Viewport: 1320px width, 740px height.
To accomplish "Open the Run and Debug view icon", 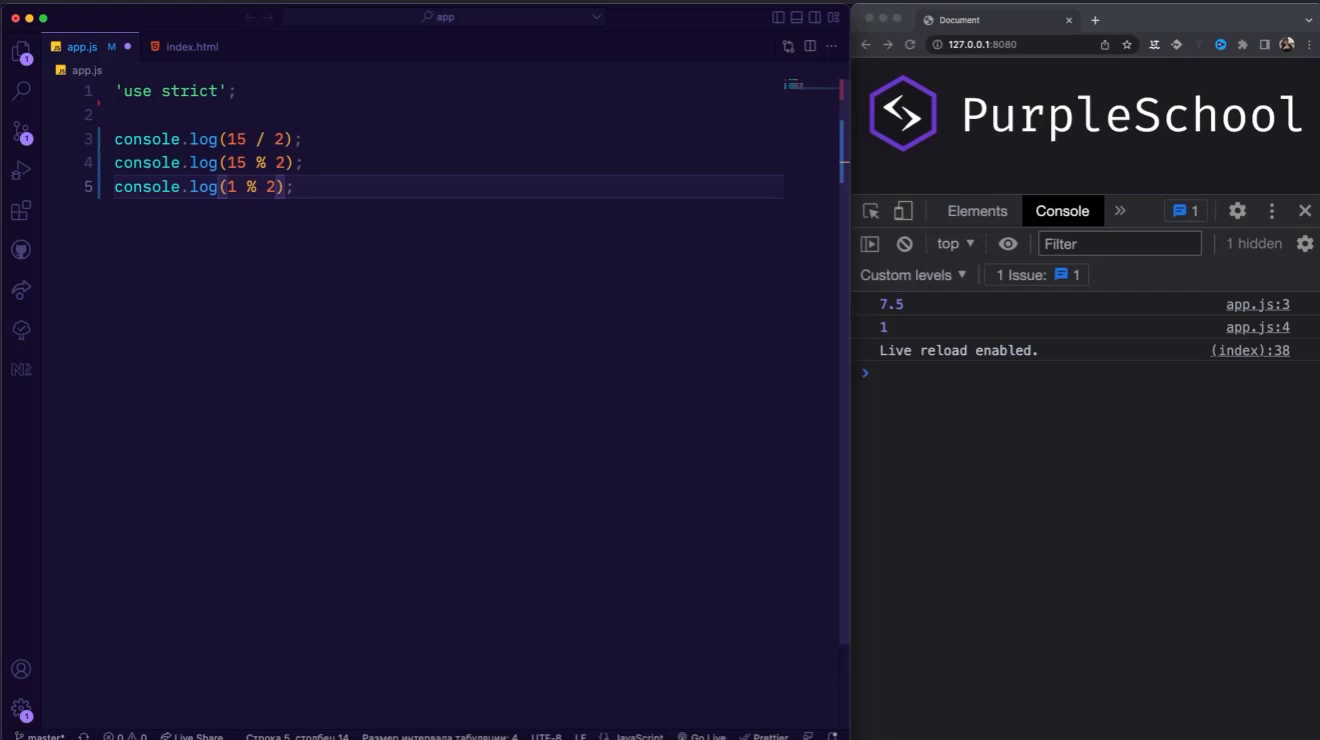I will 21,171.
